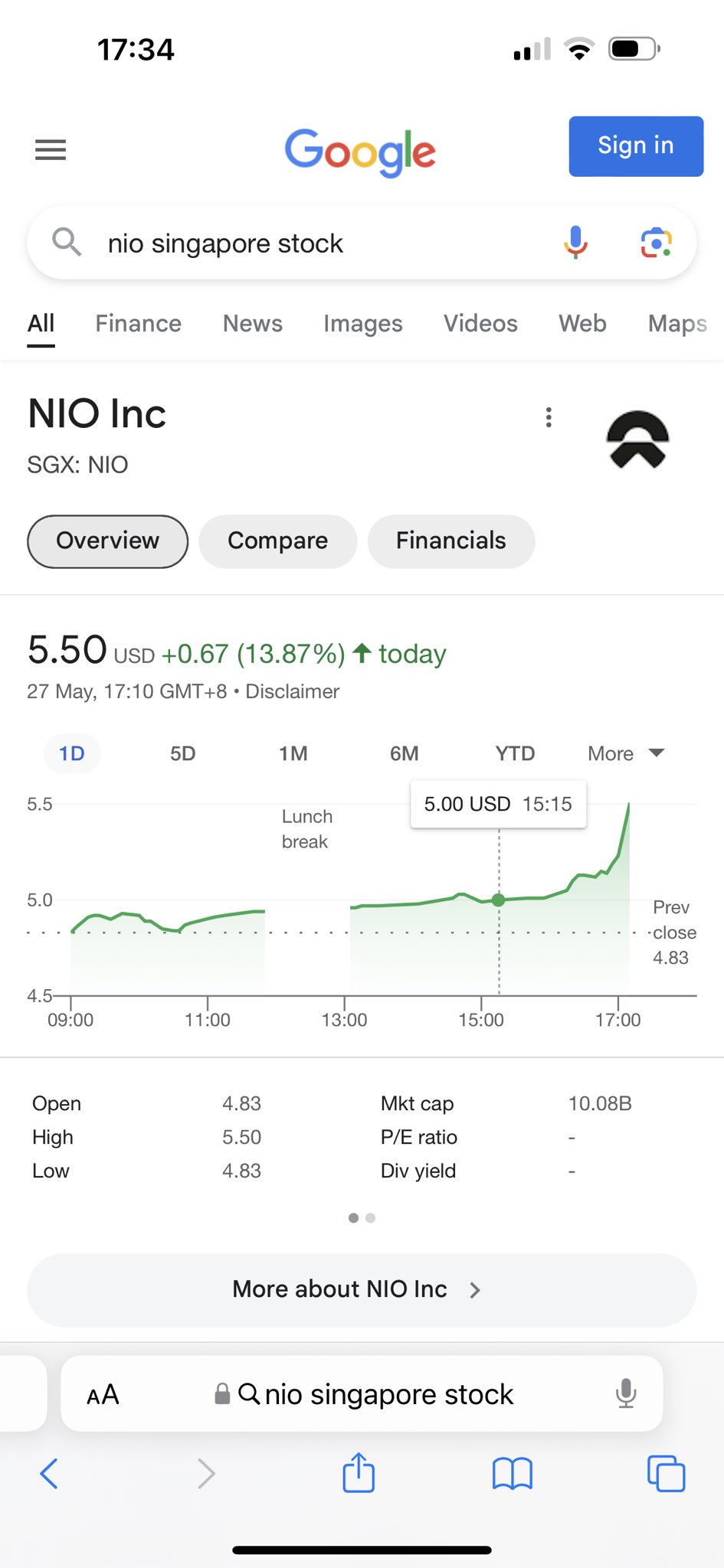Tap address bar dictation microphone
Viewport: 724px width, 1568px height.
[x=625, y=1393]
